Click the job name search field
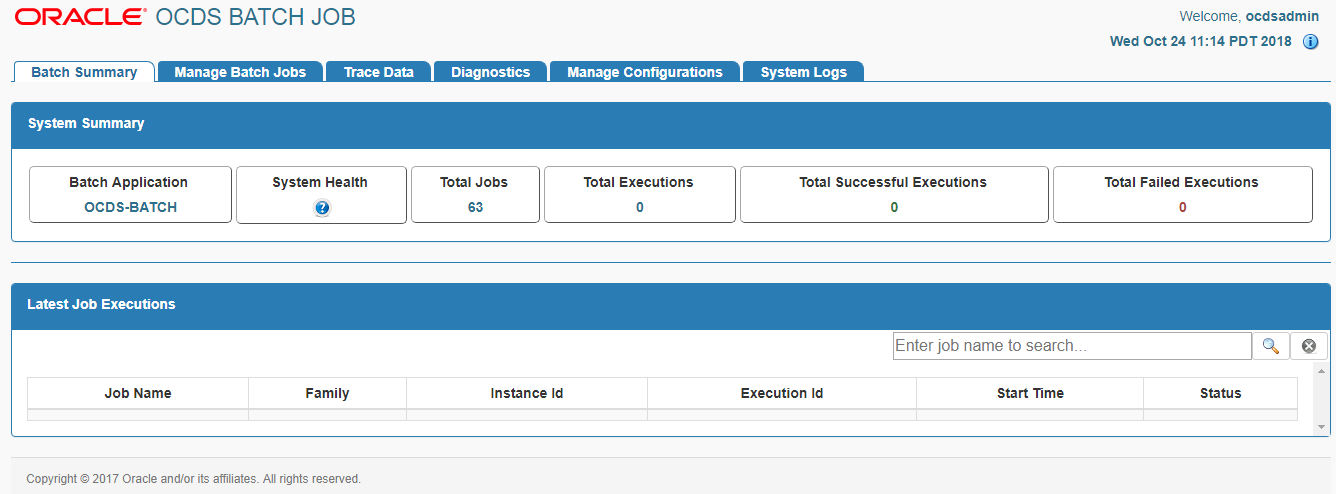The width and height of the screenshot is (1336, 494). pyautogui.click(x=1072, y=346)
